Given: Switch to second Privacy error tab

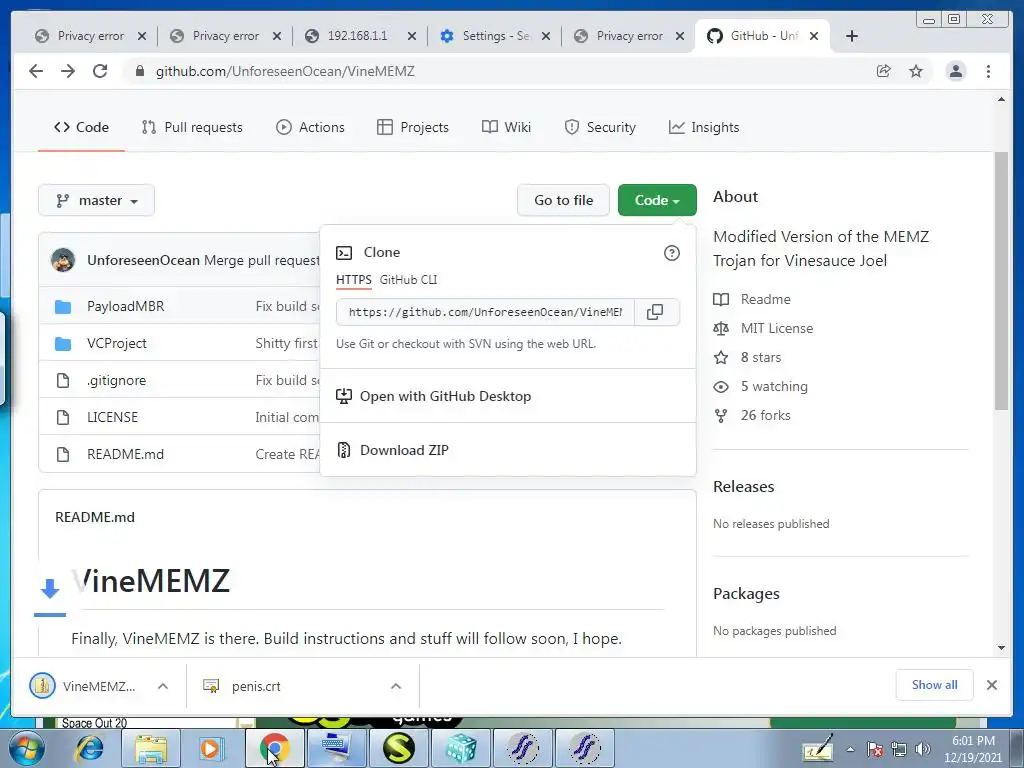Looking at the screenshot, I should (225, 36).
